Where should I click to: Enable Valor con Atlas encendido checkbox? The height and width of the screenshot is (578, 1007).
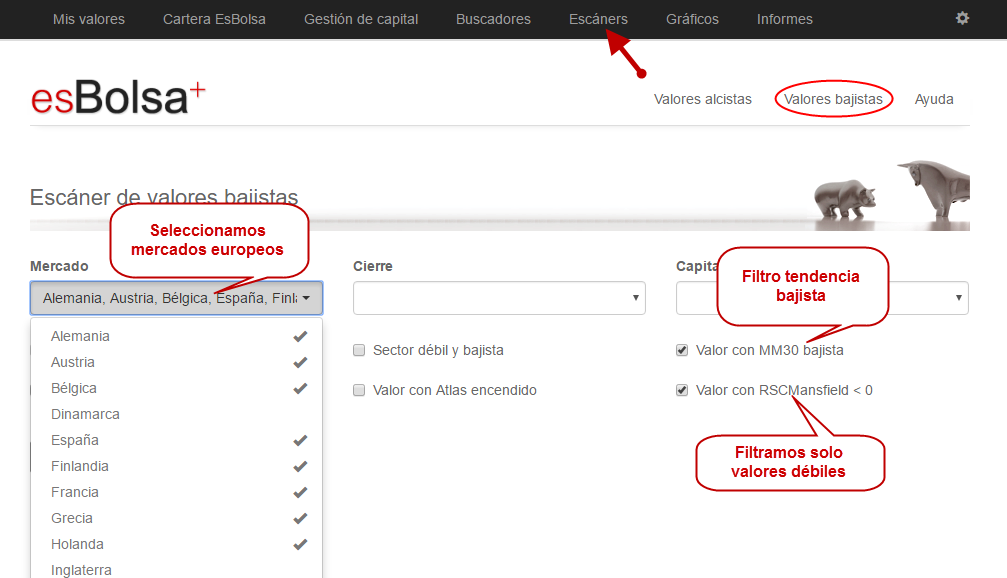[359, 391]
